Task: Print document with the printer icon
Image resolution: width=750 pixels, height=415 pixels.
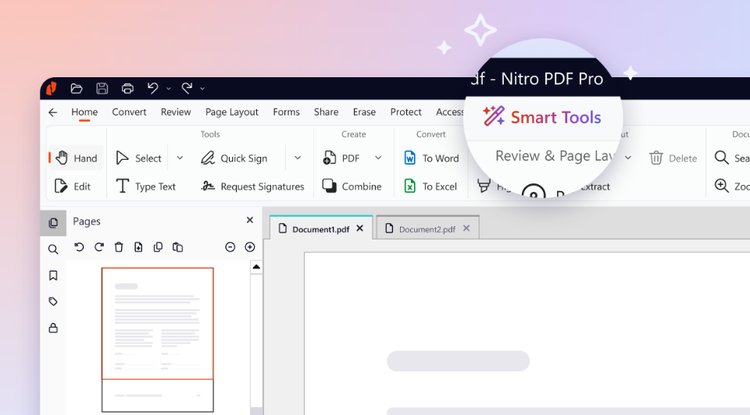Action: [128, 88]
